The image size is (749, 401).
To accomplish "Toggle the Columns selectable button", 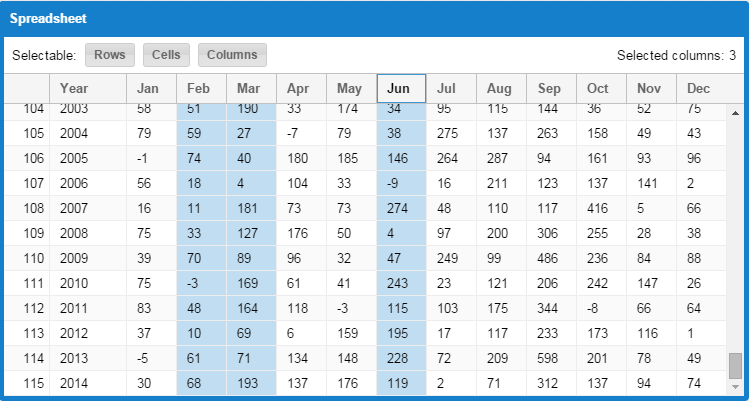I will (232, 55).
